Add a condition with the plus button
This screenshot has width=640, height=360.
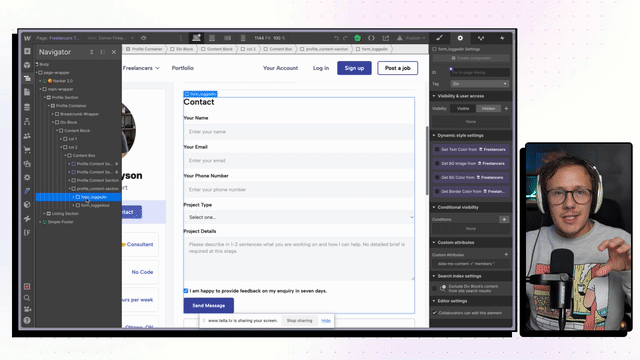click(x=504, y=220)
